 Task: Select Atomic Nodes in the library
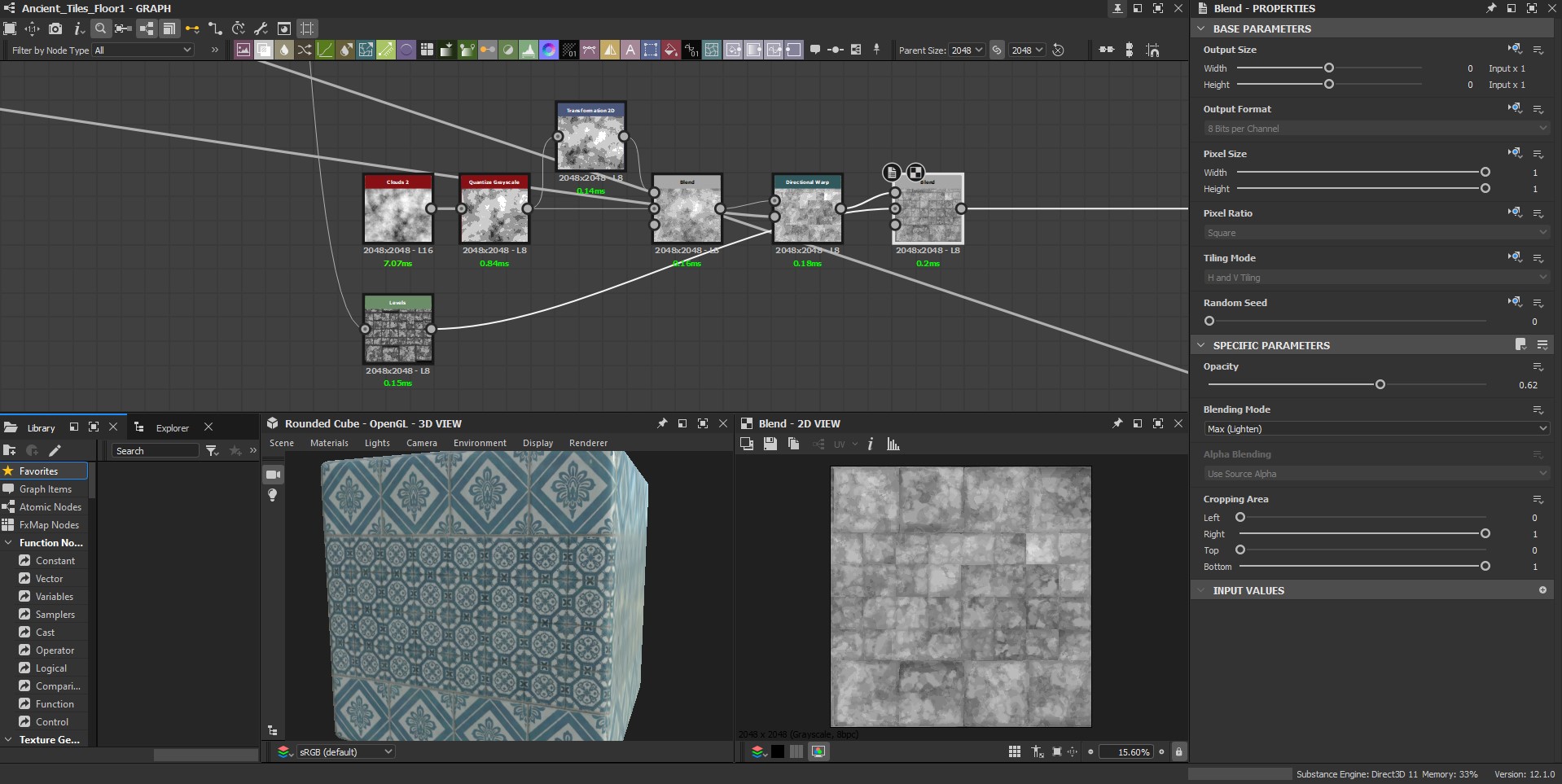coord(50,506)
